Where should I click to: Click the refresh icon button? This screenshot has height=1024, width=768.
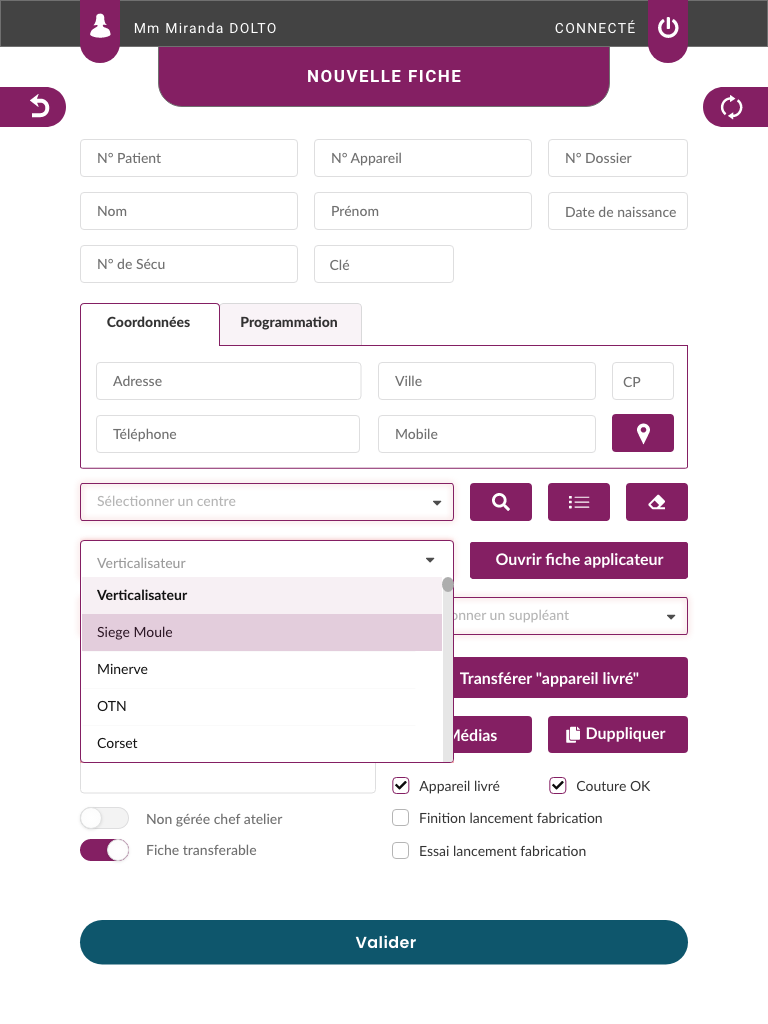pyautogui.click(x=731, y=106)
